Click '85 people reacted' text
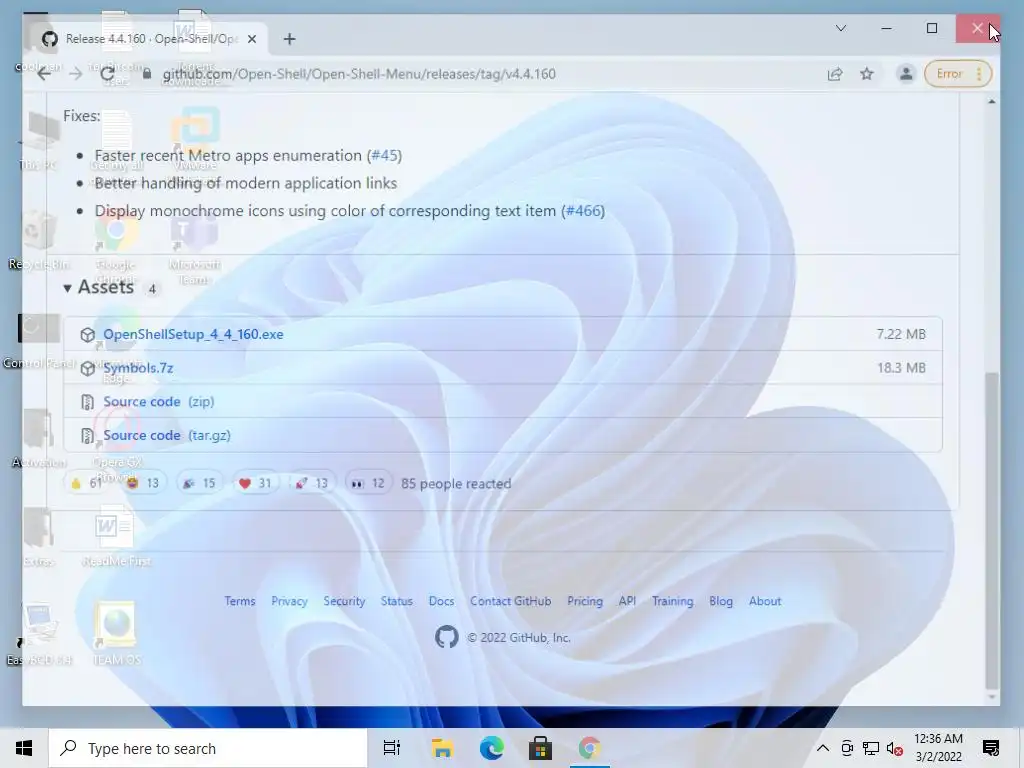This screenshot has height=768, width=1024. [x=456, y=483]
